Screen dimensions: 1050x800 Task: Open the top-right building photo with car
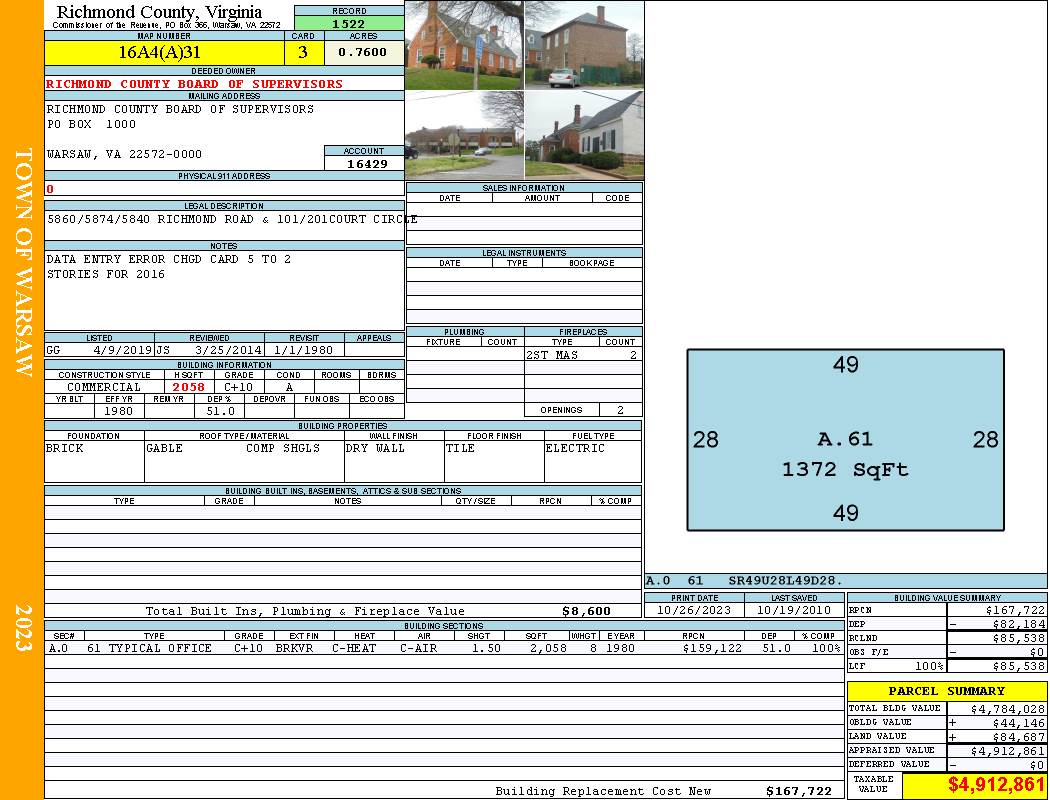[x=585, y=45]
